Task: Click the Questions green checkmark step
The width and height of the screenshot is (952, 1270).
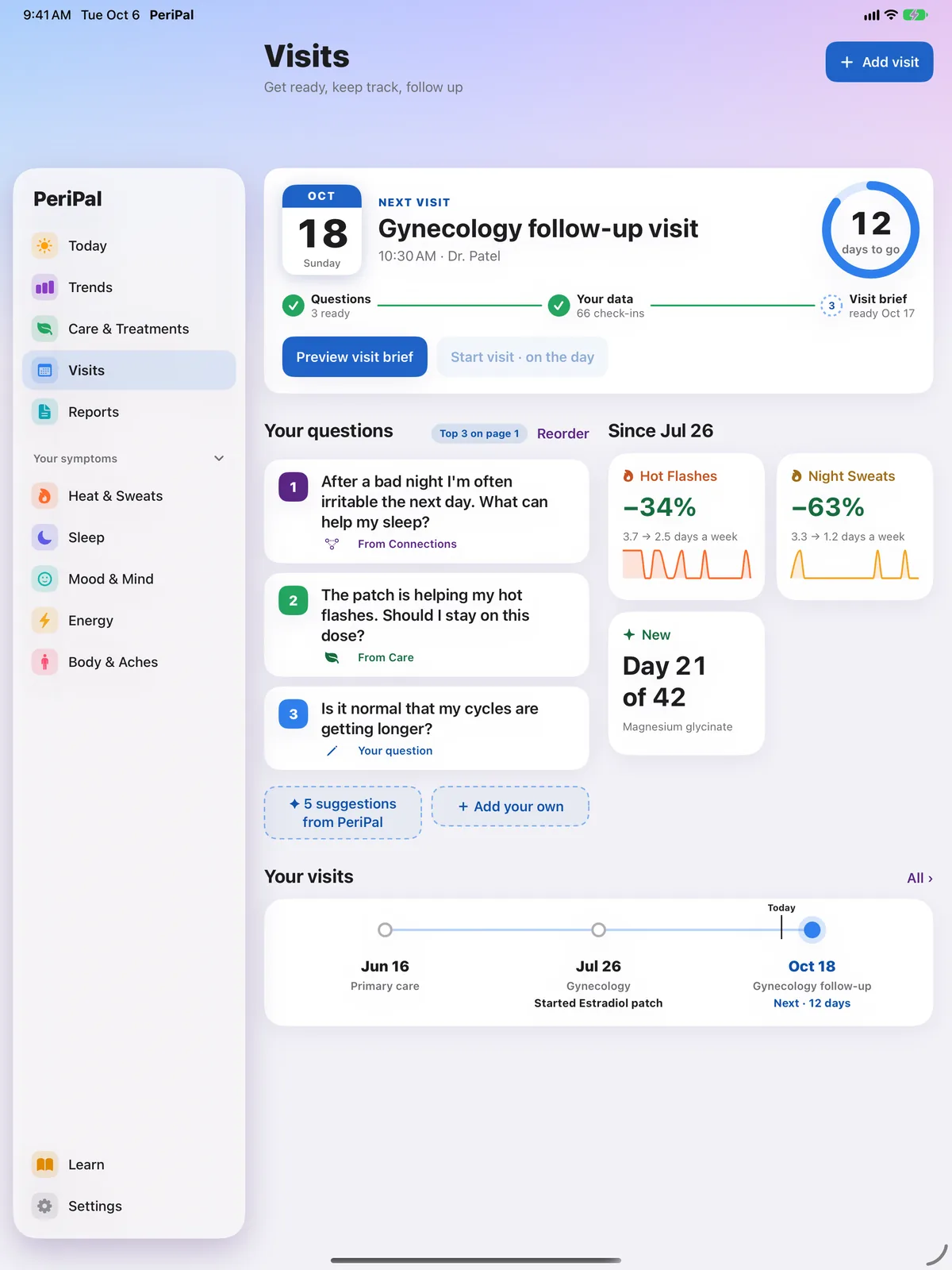Action: 294,306
